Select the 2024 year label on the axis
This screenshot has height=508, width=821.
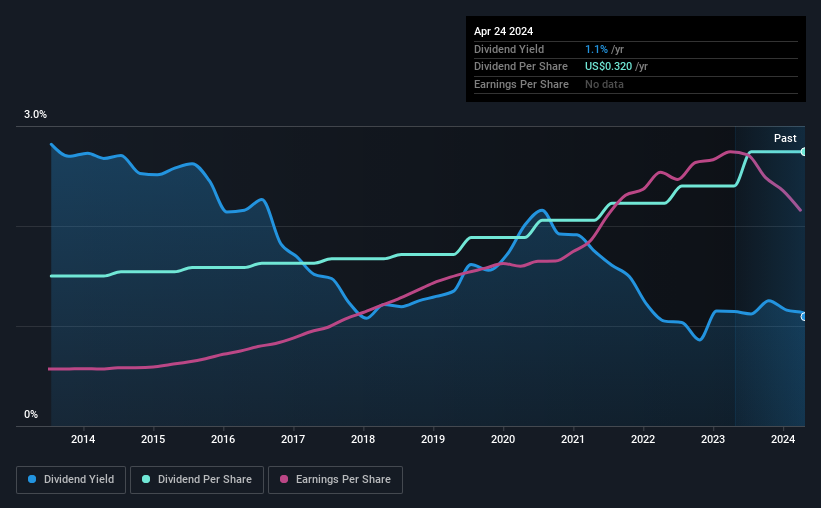coord(783,439)
